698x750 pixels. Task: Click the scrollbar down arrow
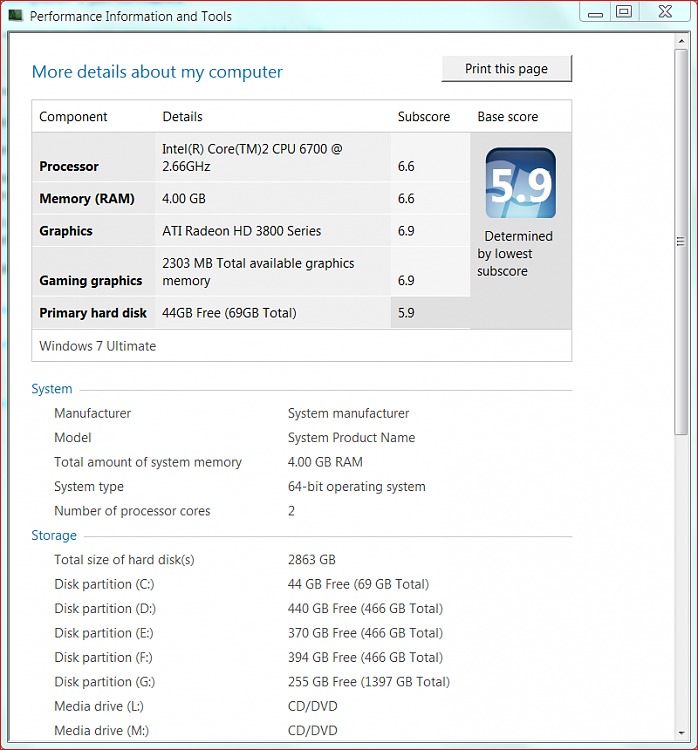click(682, 733)
